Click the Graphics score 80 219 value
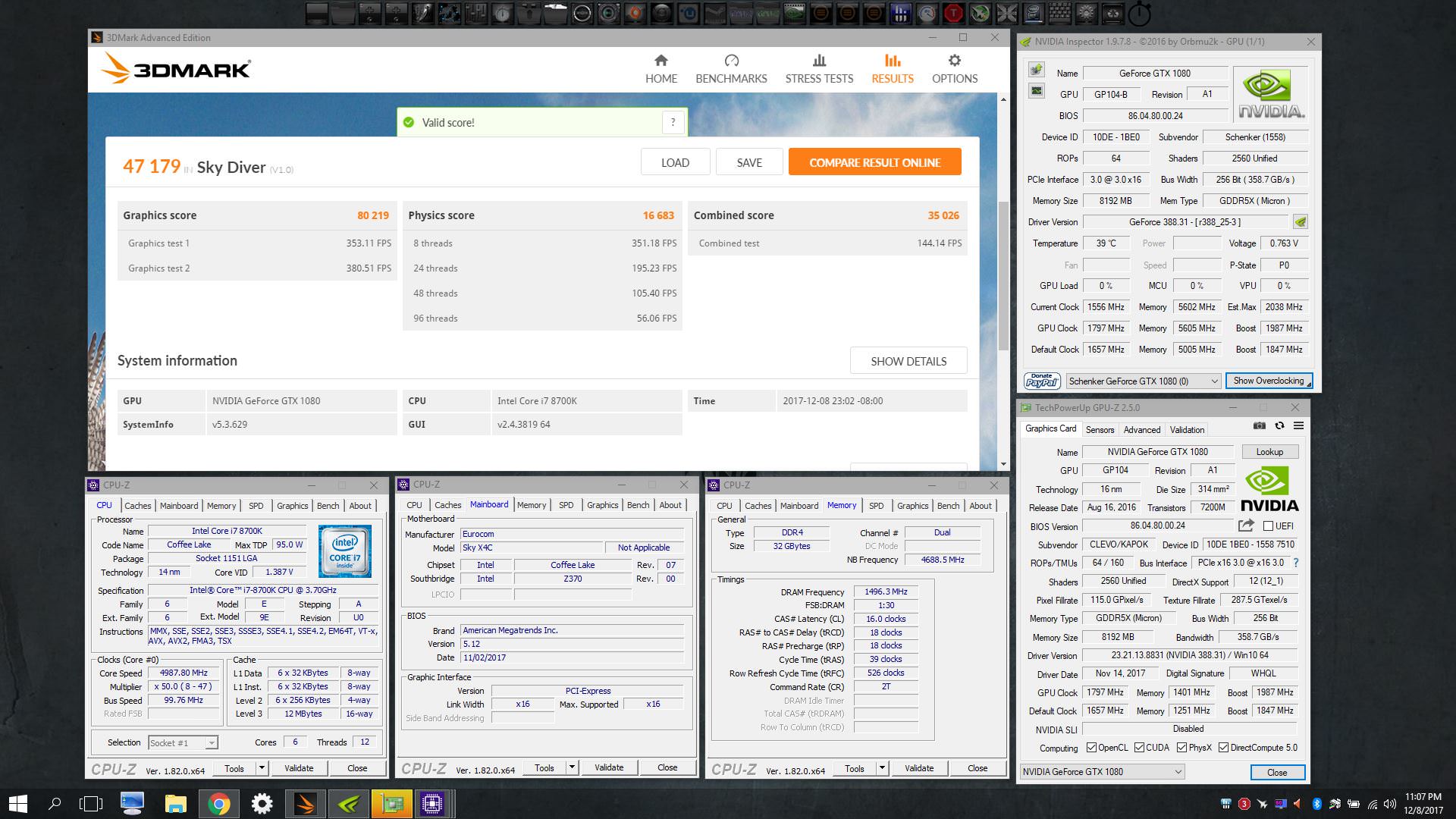The image size is (1456, 819). click(x=373, y=215)
